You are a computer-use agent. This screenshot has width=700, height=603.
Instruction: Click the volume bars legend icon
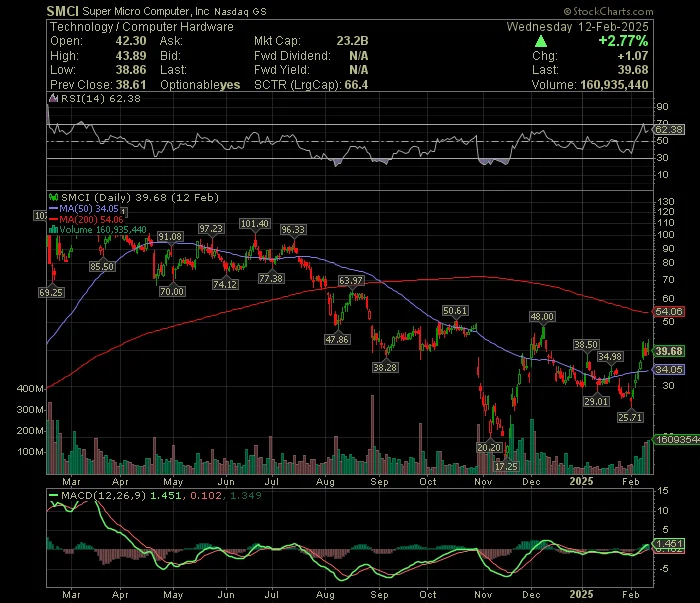click(53, 230)
